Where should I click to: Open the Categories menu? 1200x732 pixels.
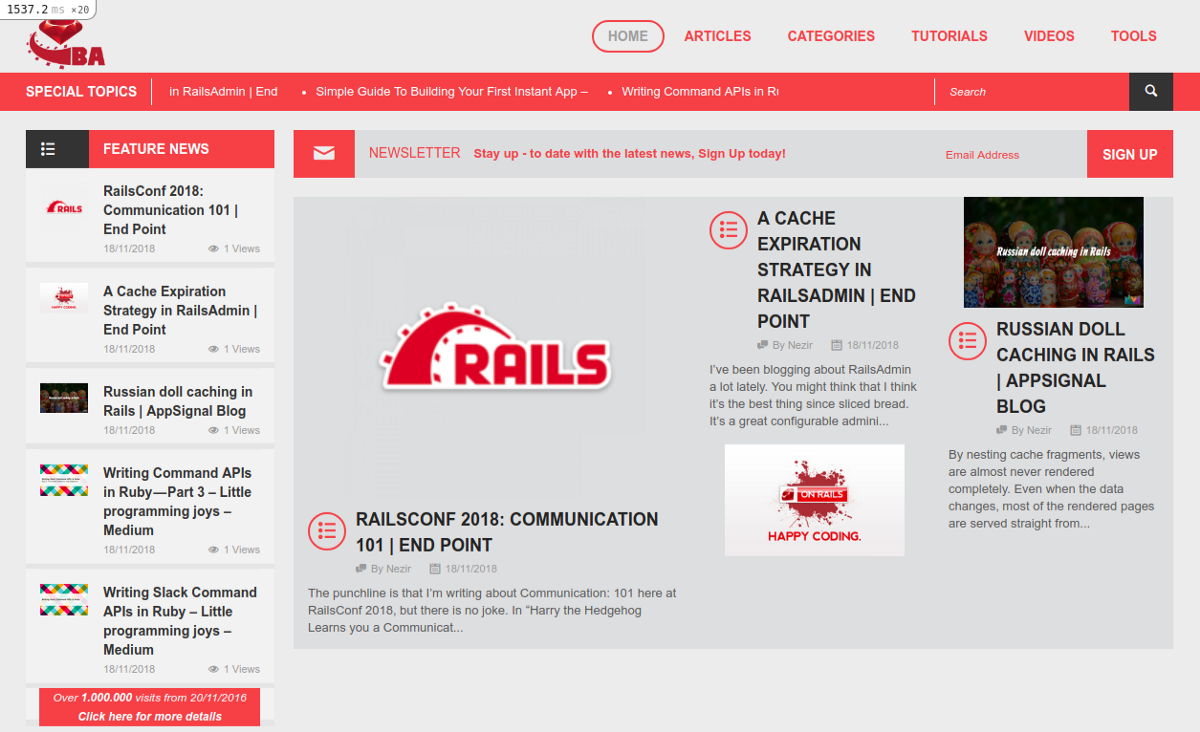[831, 36]
